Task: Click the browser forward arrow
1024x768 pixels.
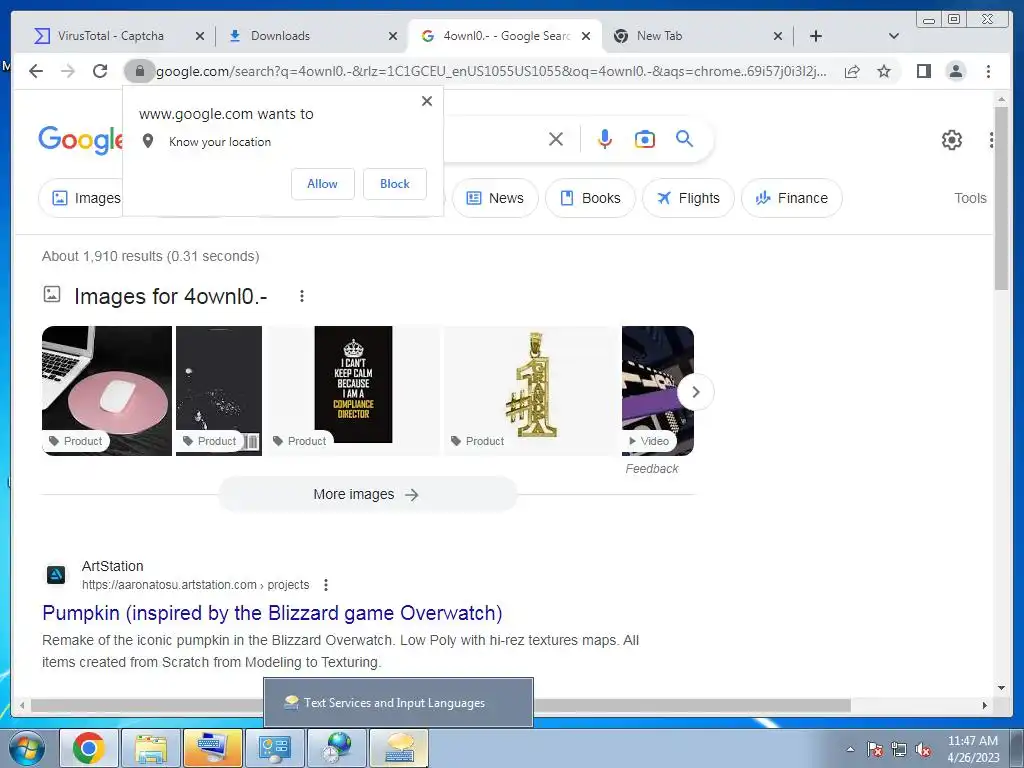Action: [68, 71]
